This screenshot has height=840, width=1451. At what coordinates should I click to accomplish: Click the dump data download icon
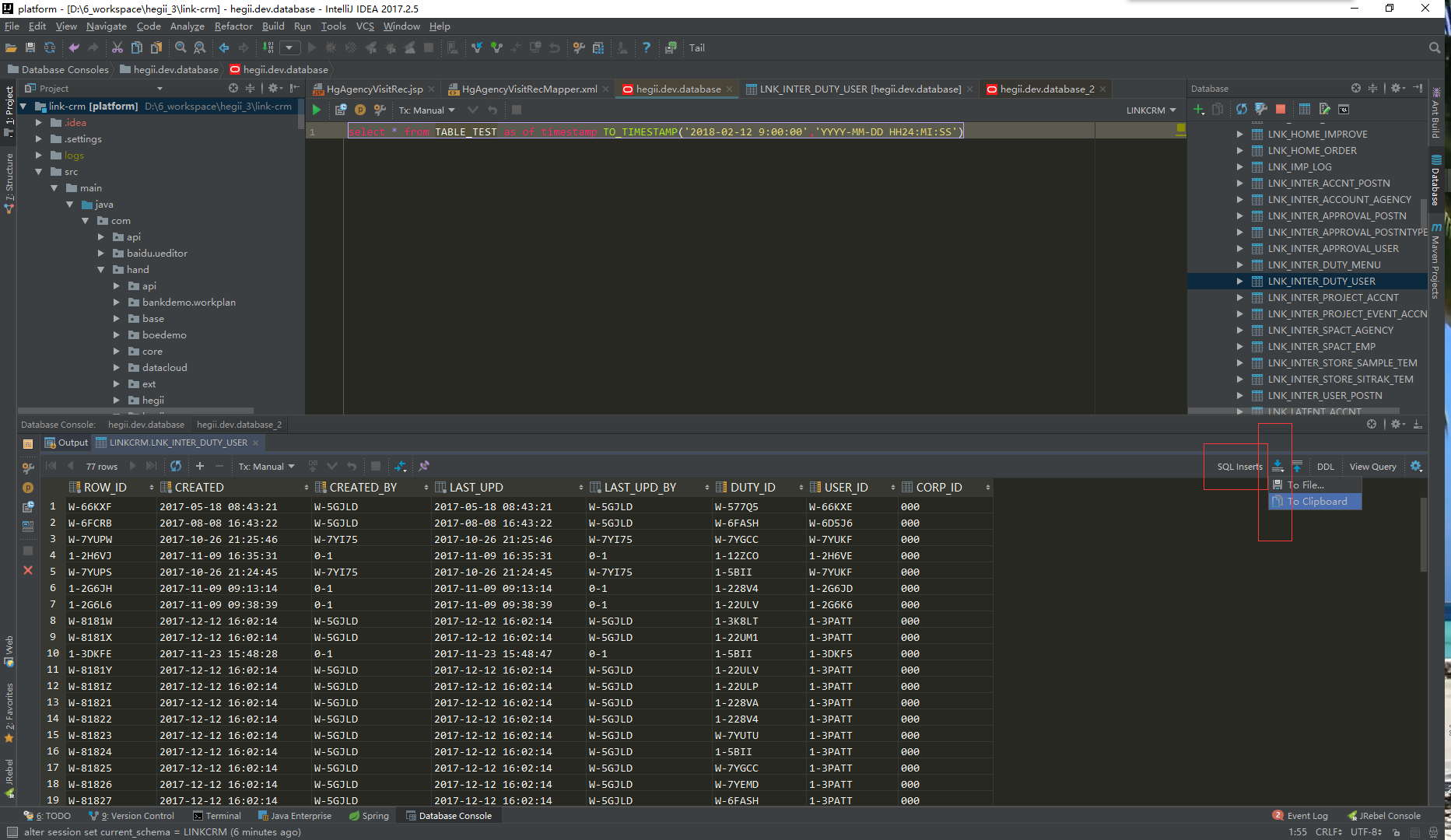click(x=1278, y=467)
